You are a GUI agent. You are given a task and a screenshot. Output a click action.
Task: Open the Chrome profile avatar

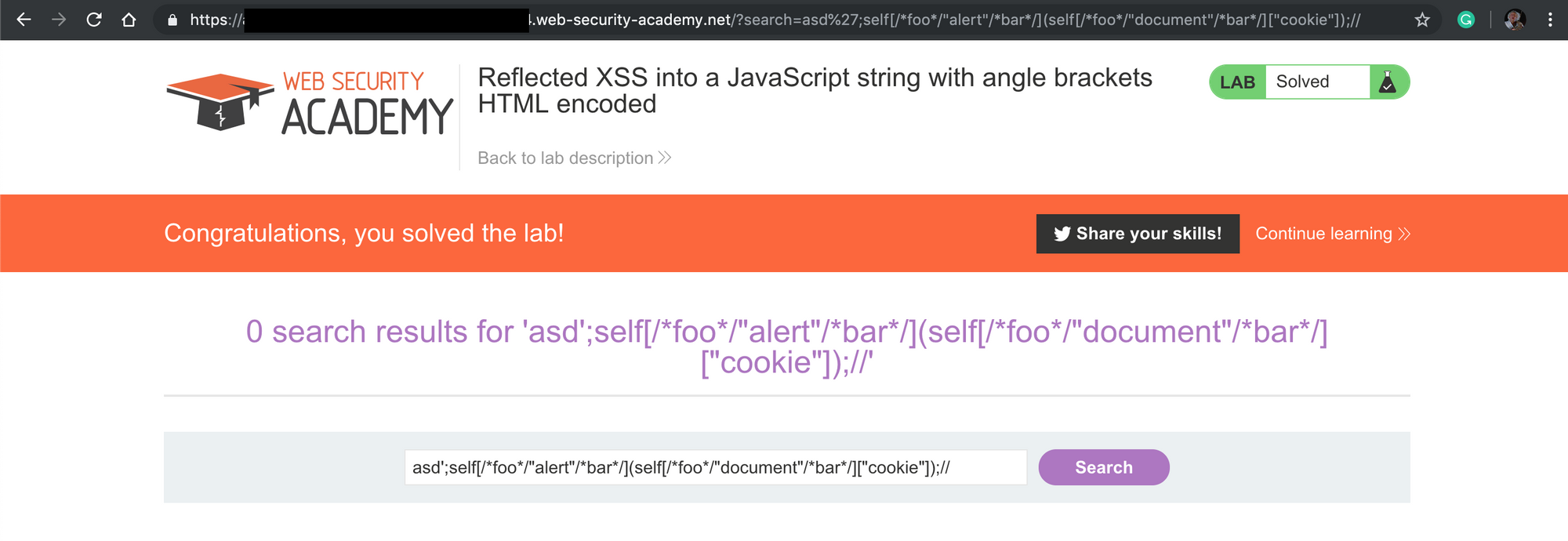tap(1515, 20)
